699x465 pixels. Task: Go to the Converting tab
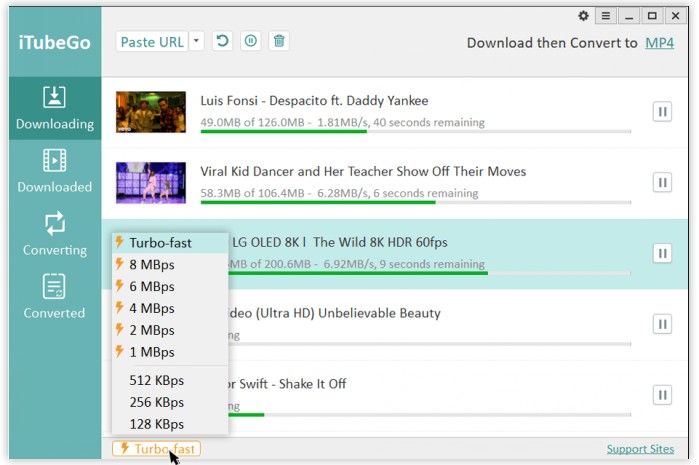pyautogui.click(x=55, y=235)
